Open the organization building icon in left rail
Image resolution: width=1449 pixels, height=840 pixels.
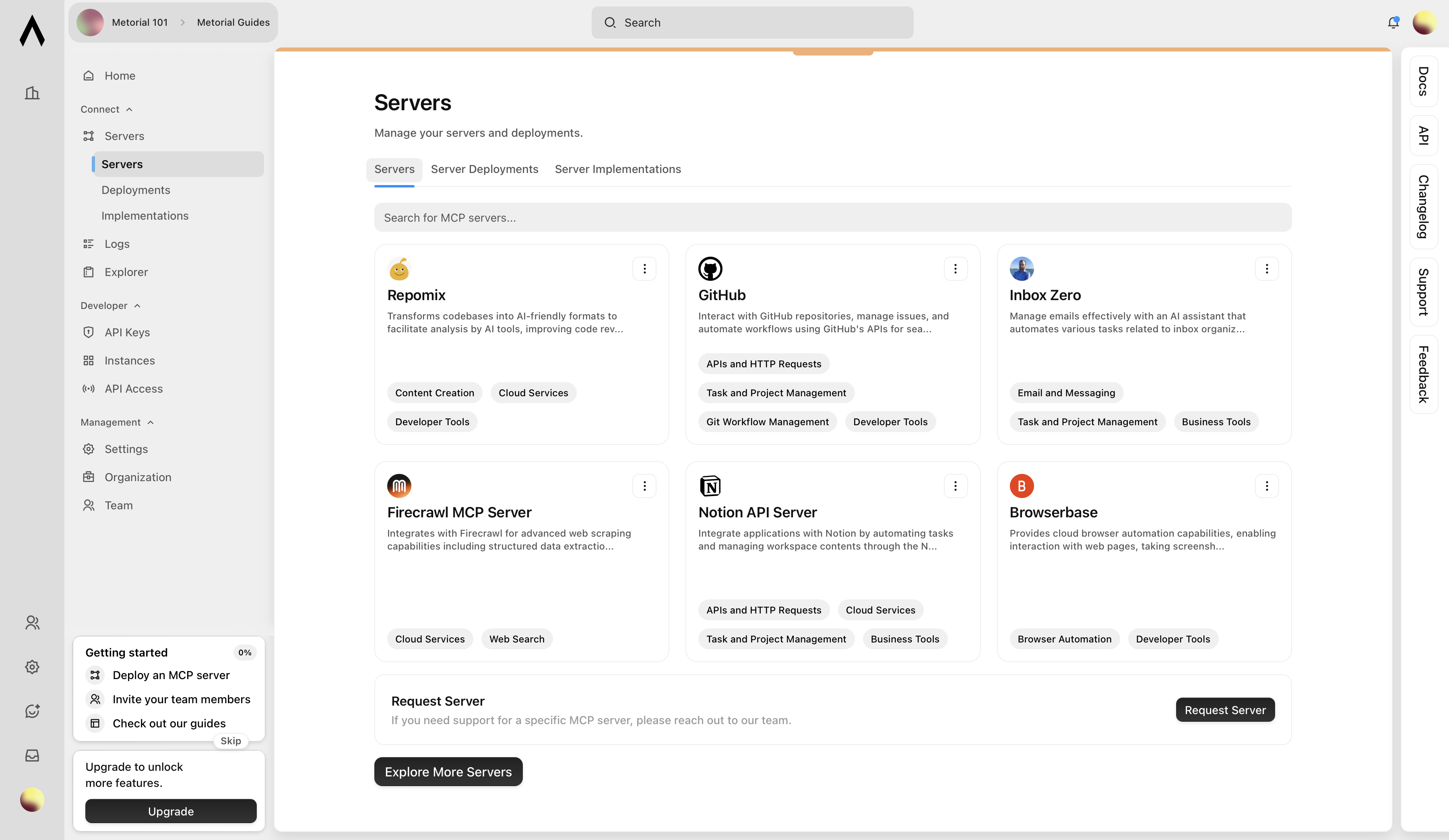32,93
